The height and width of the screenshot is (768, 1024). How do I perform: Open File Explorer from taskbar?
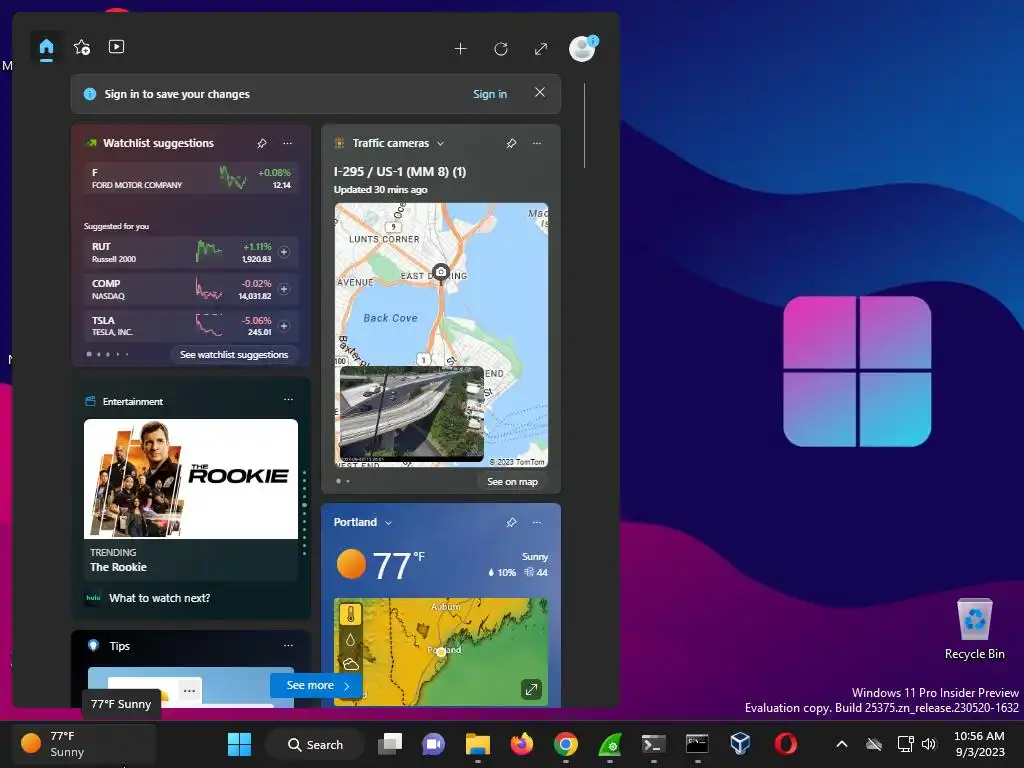click(x=478, y=744)
